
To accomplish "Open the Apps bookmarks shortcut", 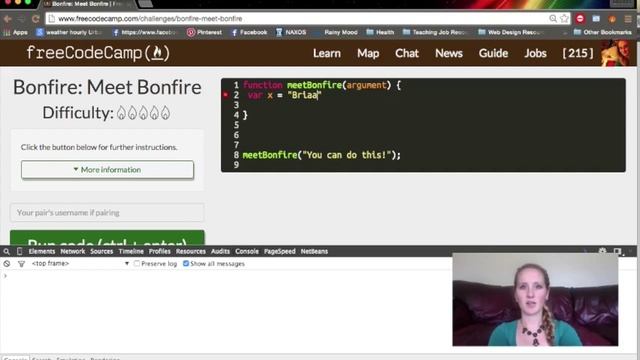I will [16, 32].
